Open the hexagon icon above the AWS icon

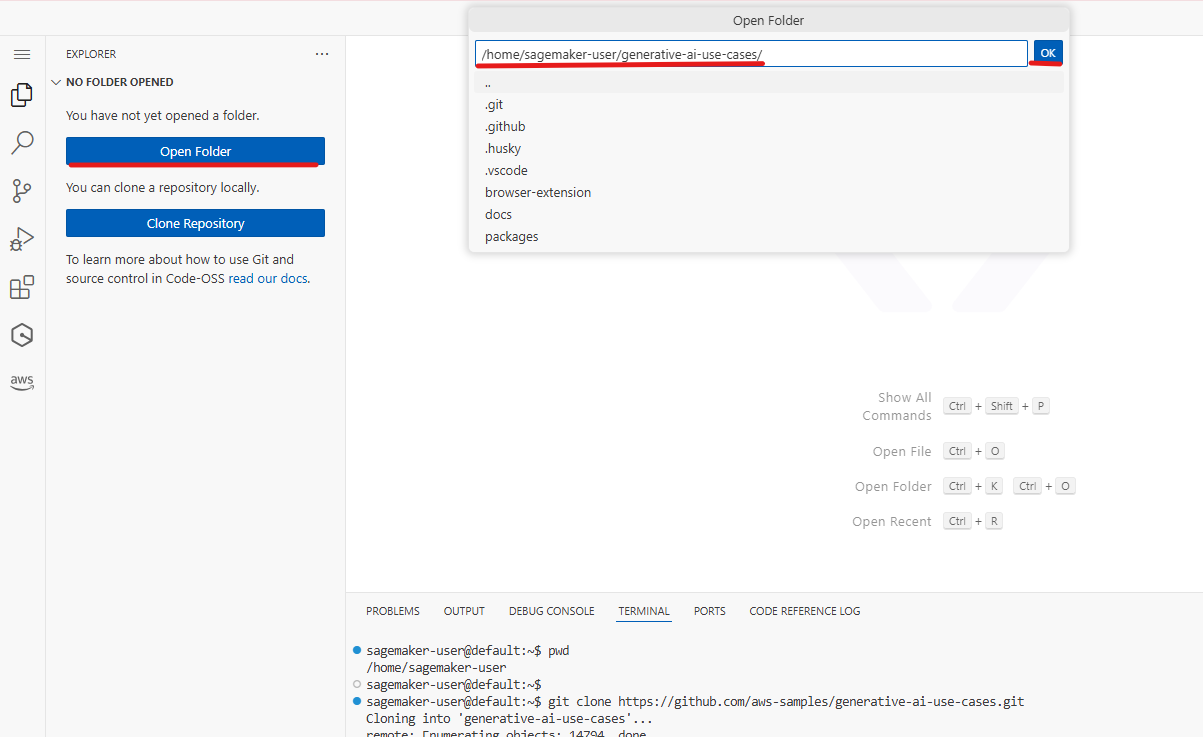(22, 335)
